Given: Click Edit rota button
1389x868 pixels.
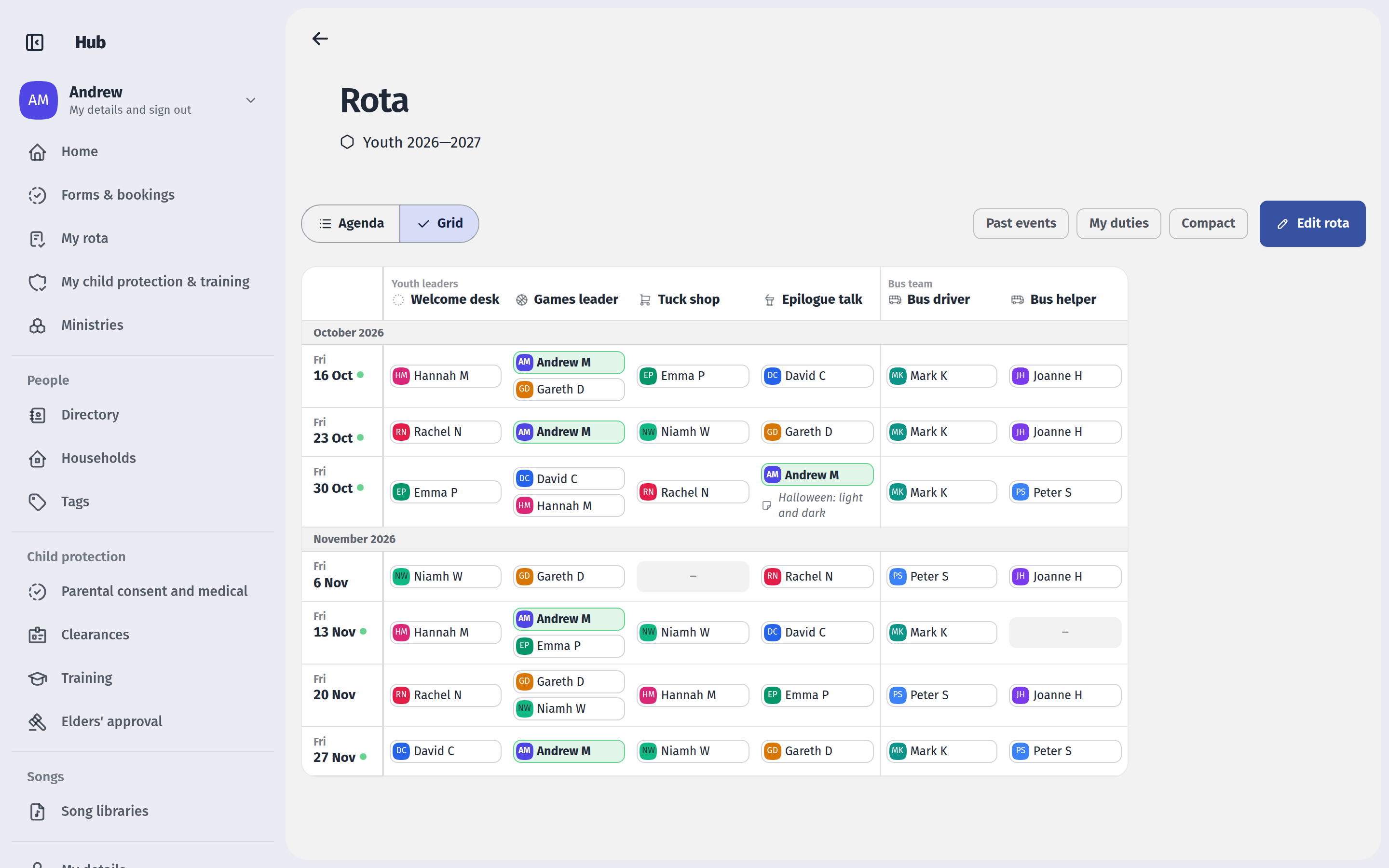Looking at the screenshot, I should (1312, 223).
